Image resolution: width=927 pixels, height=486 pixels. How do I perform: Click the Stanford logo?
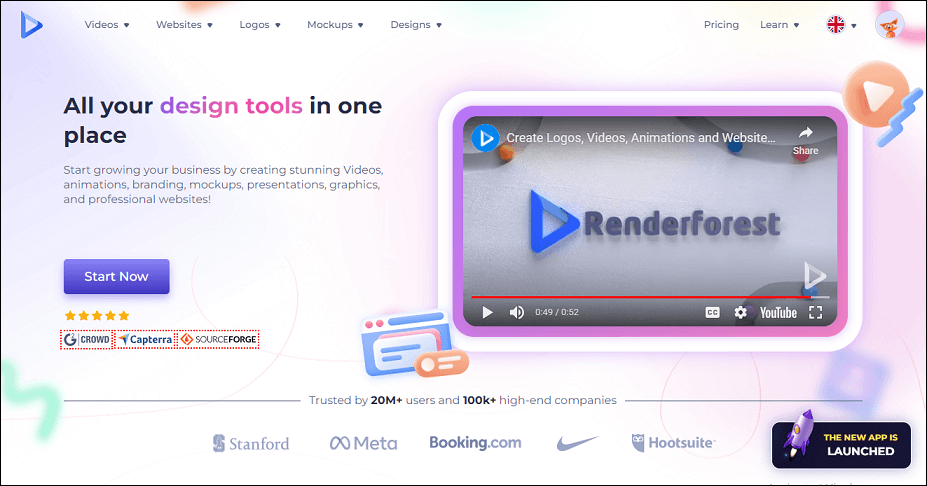251,443
